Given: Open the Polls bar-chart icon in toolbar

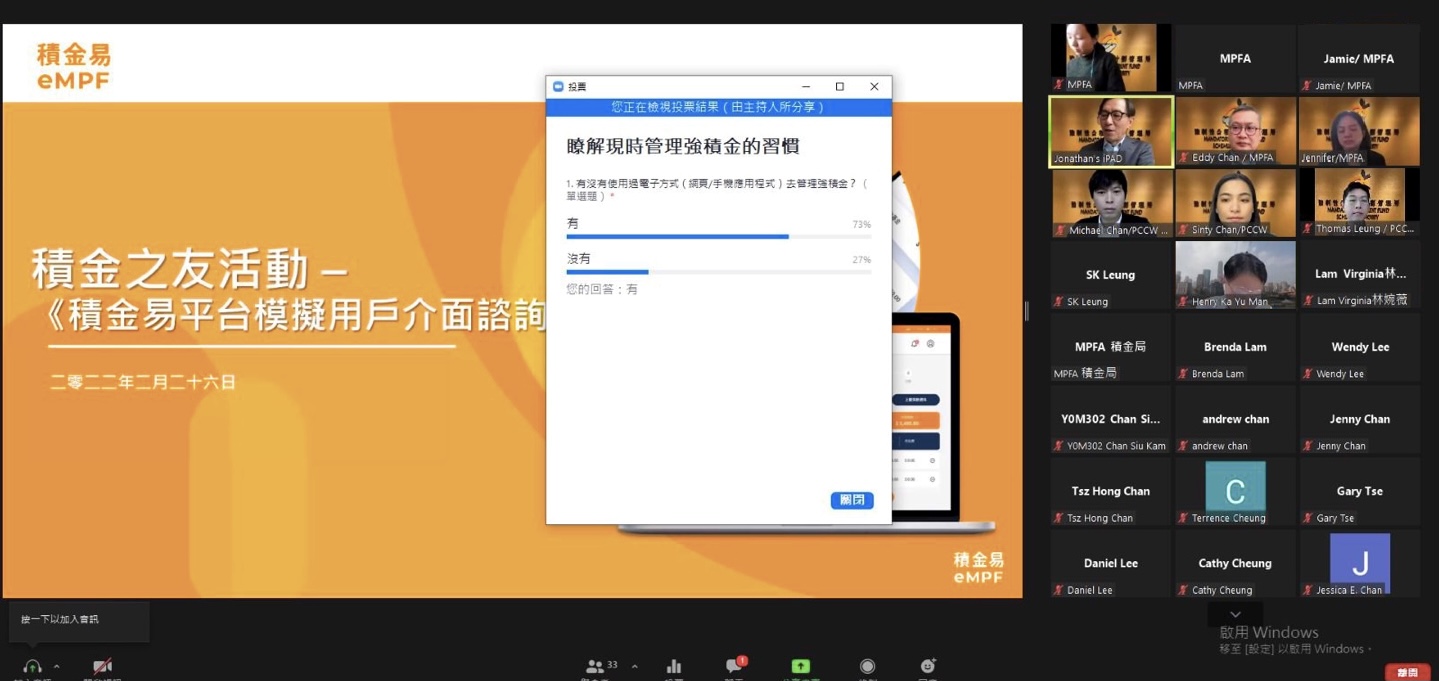Looking at the screenshot, I should [x=674, y=667].
